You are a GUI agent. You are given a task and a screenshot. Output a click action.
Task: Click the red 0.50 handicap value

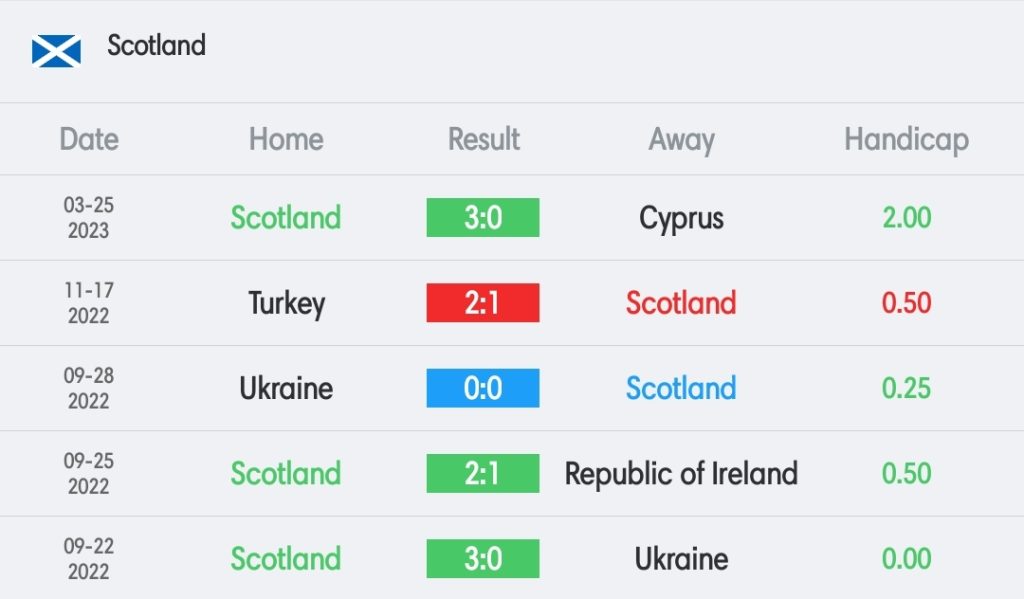[x=906, y=302]
